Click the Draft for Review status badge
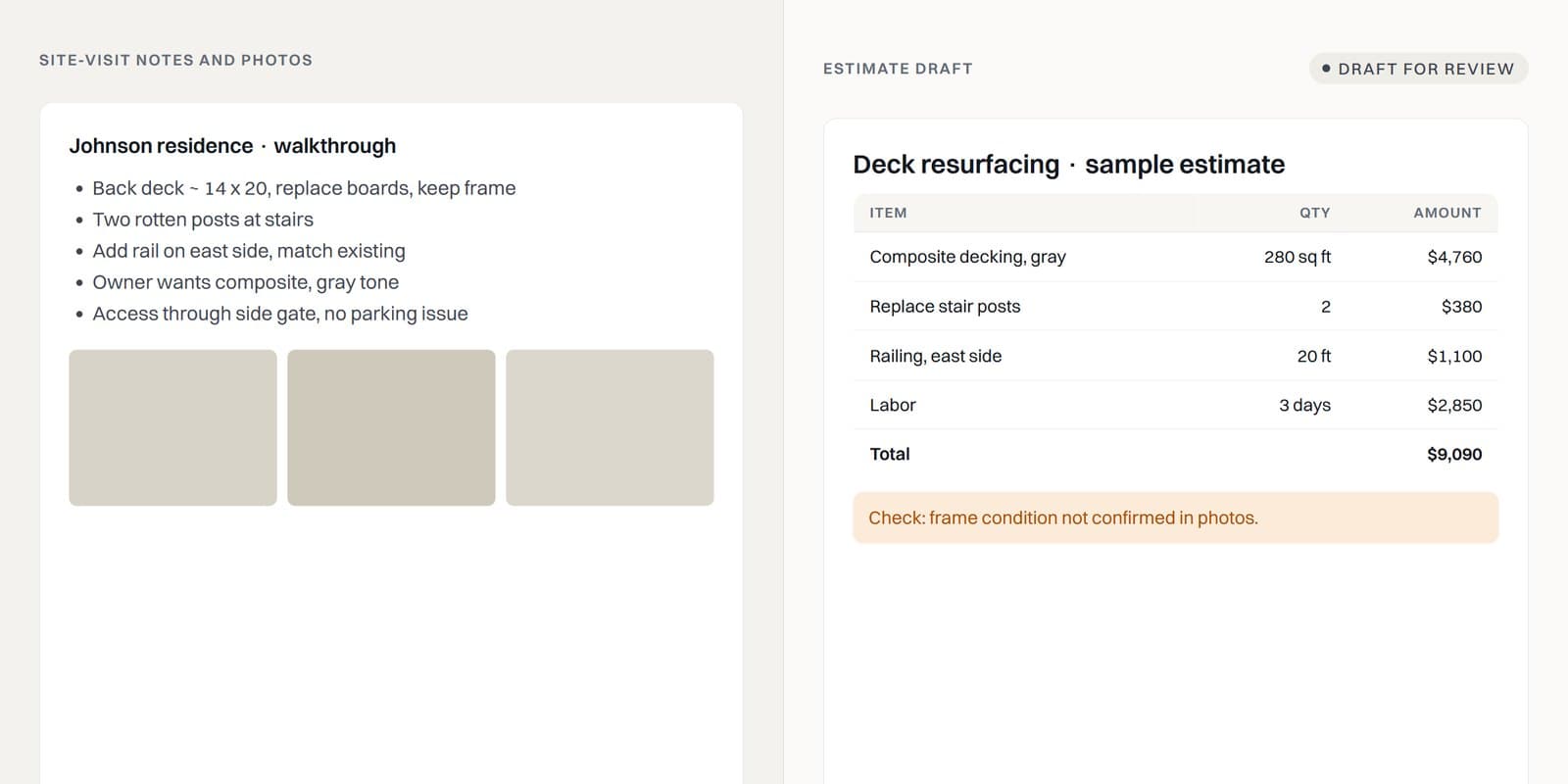This screenshot has width=1568, height=784. (x=1418, y=69)
